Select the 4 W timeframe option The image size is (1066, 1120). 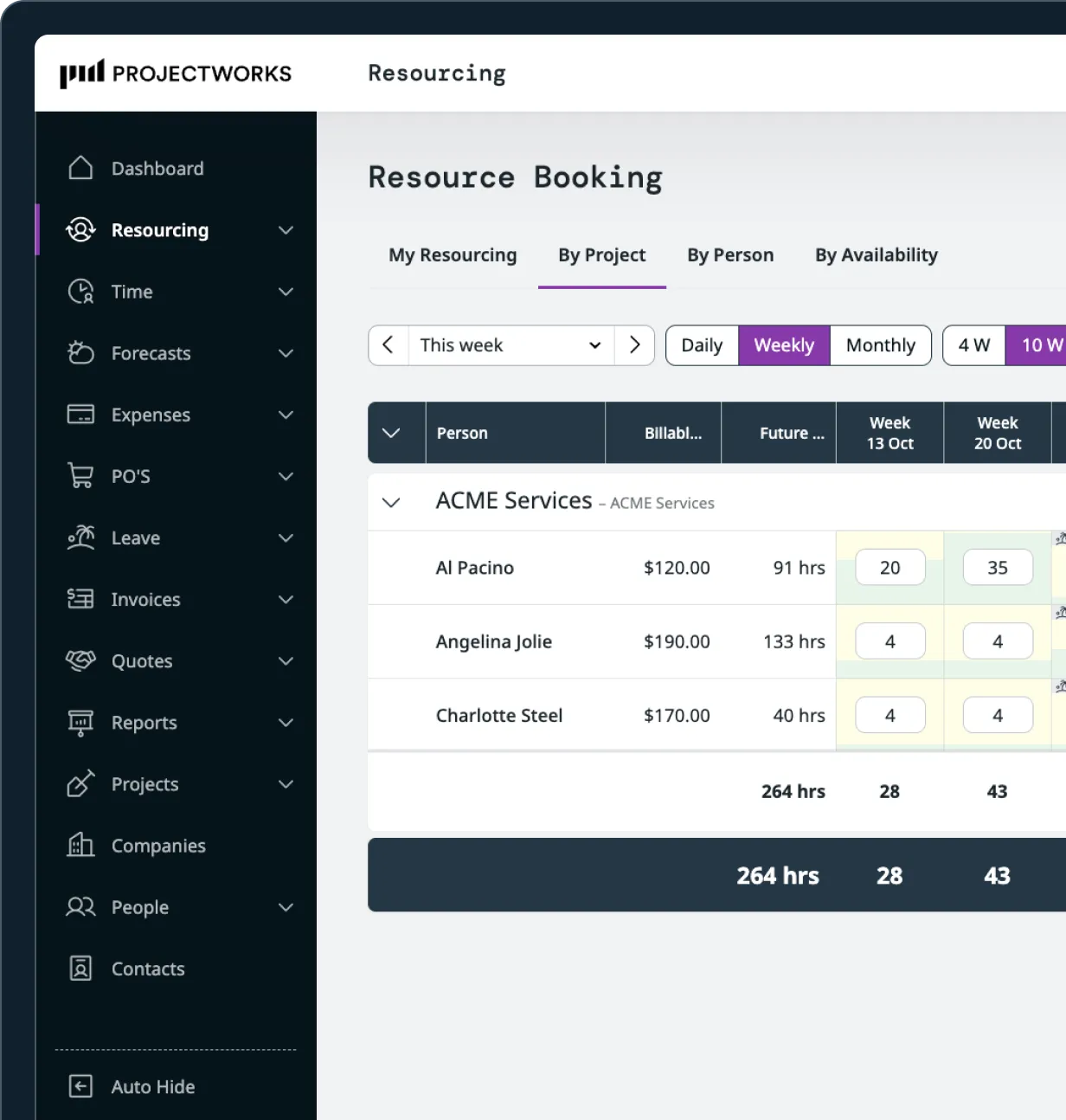pos(973,344)
